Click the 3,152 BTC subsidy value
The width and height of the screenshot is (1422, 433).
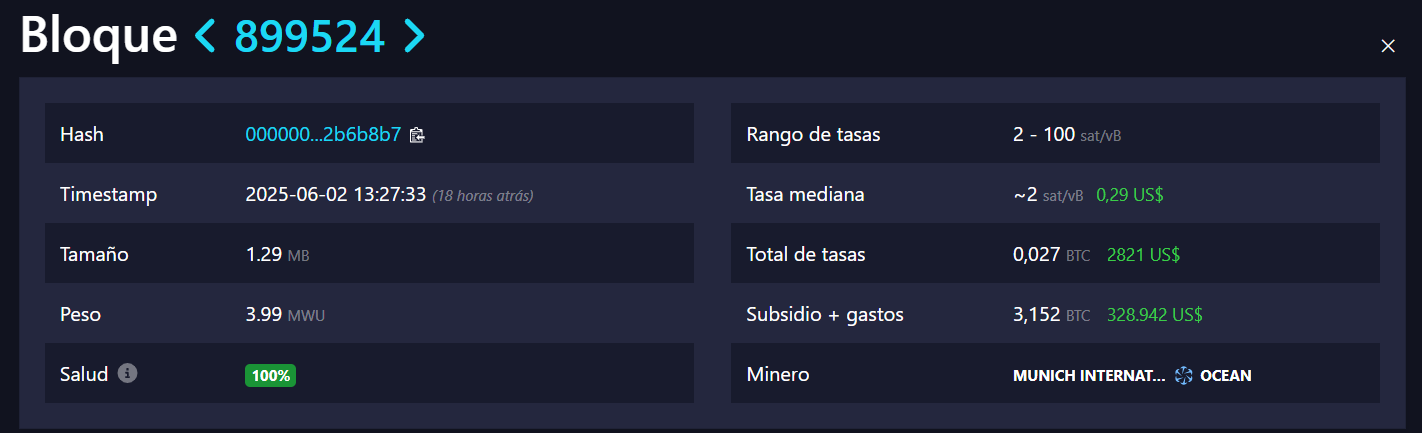click(1050, 315)
